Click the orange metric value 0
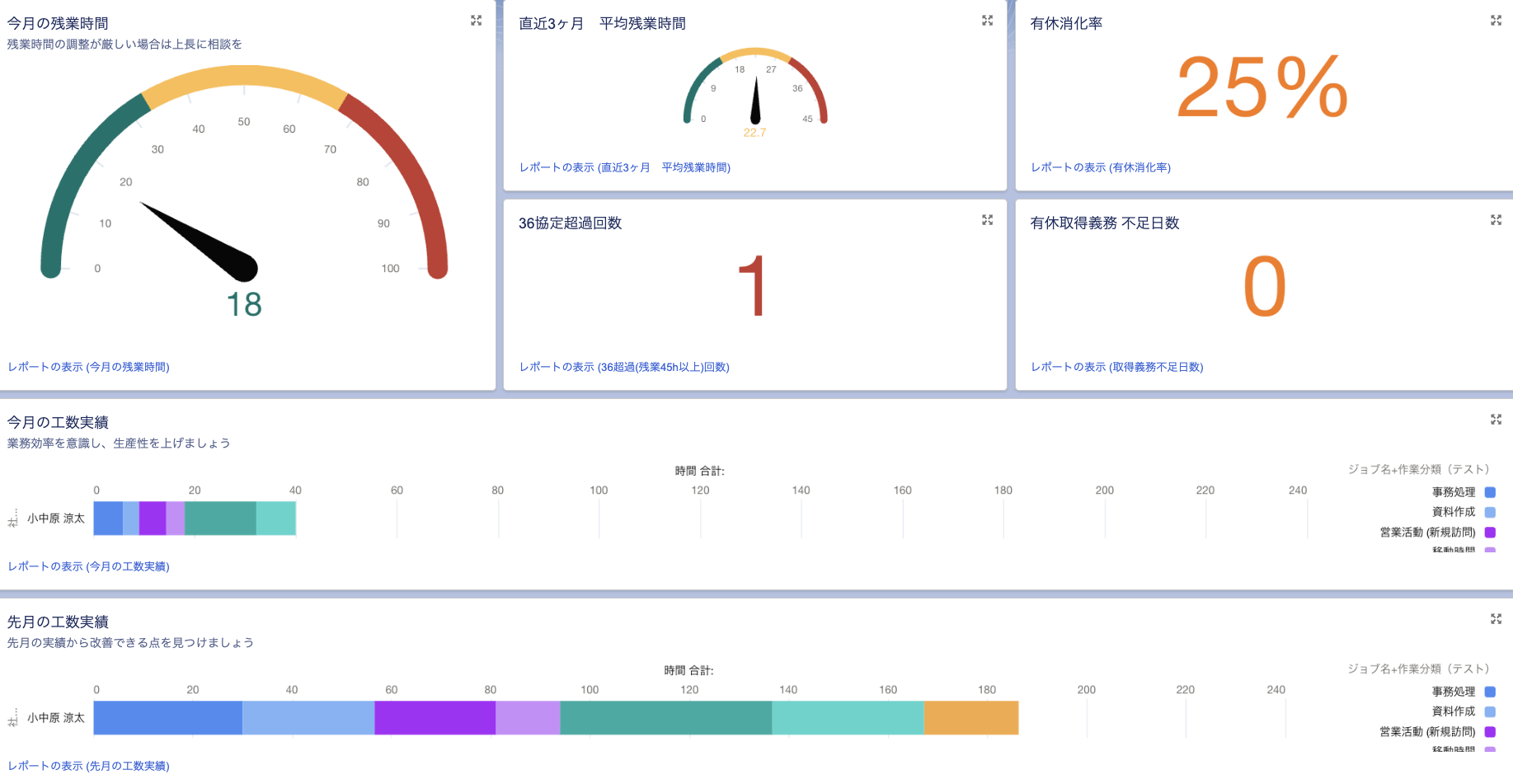This screenshot has width=1513, height=784. click(x=1264, y=286)
